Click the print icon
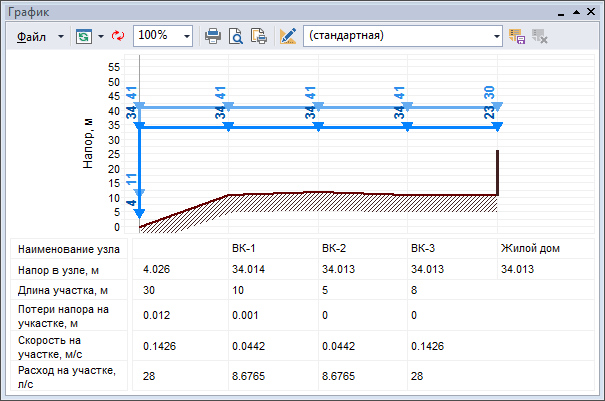This screenshot has height=401, width=605. pyautogui.click(x=213, y=35)
